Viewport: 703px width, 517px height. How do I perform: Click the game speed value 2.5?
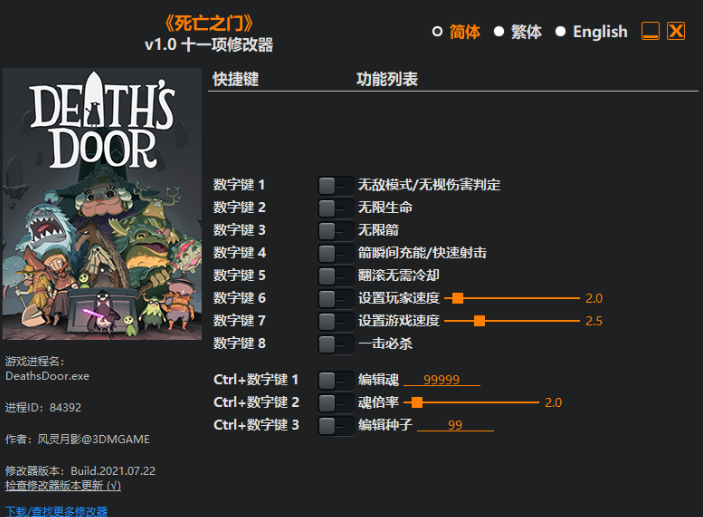click(594, 321)
